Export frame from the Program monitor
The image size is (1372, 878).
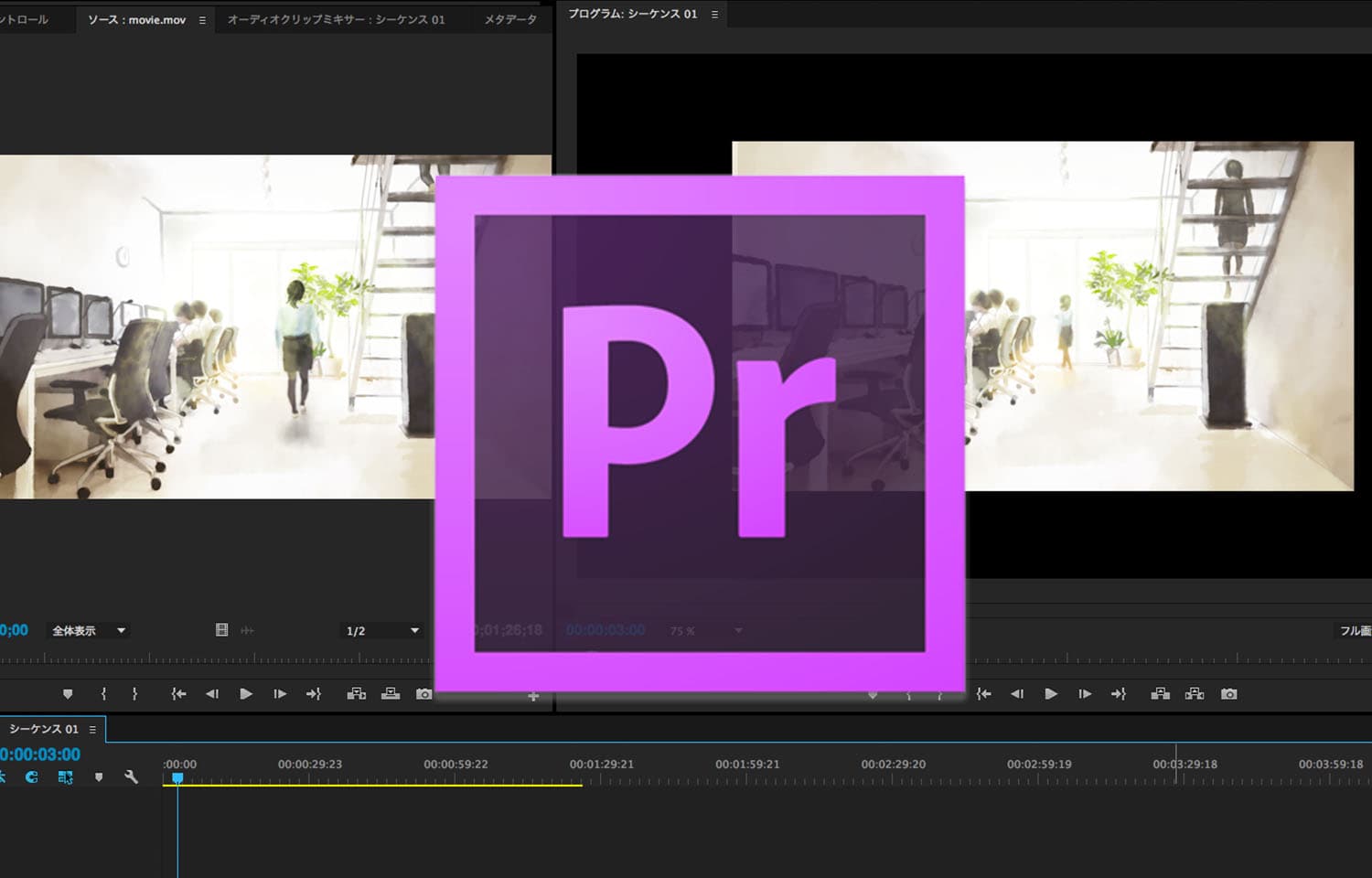(1228, 694)
